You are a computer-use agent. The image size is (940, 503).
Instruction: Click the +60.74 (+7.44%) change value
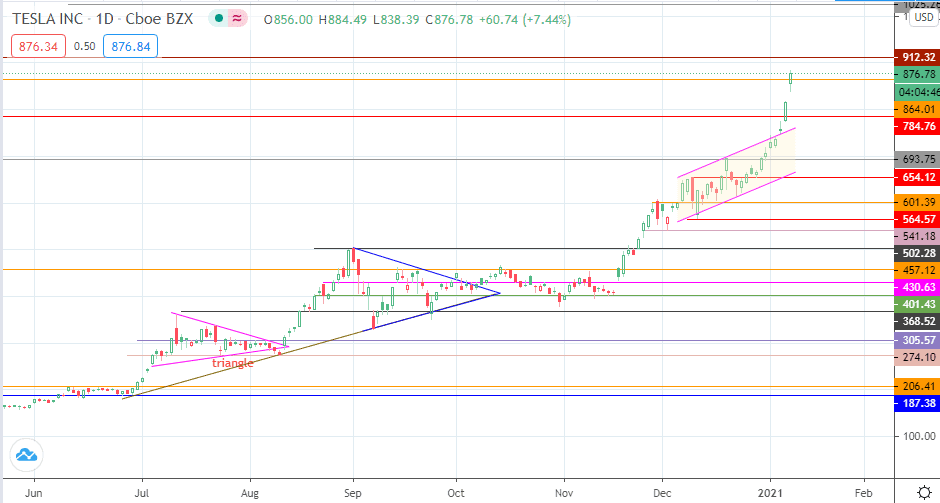(x=525, y=20)
